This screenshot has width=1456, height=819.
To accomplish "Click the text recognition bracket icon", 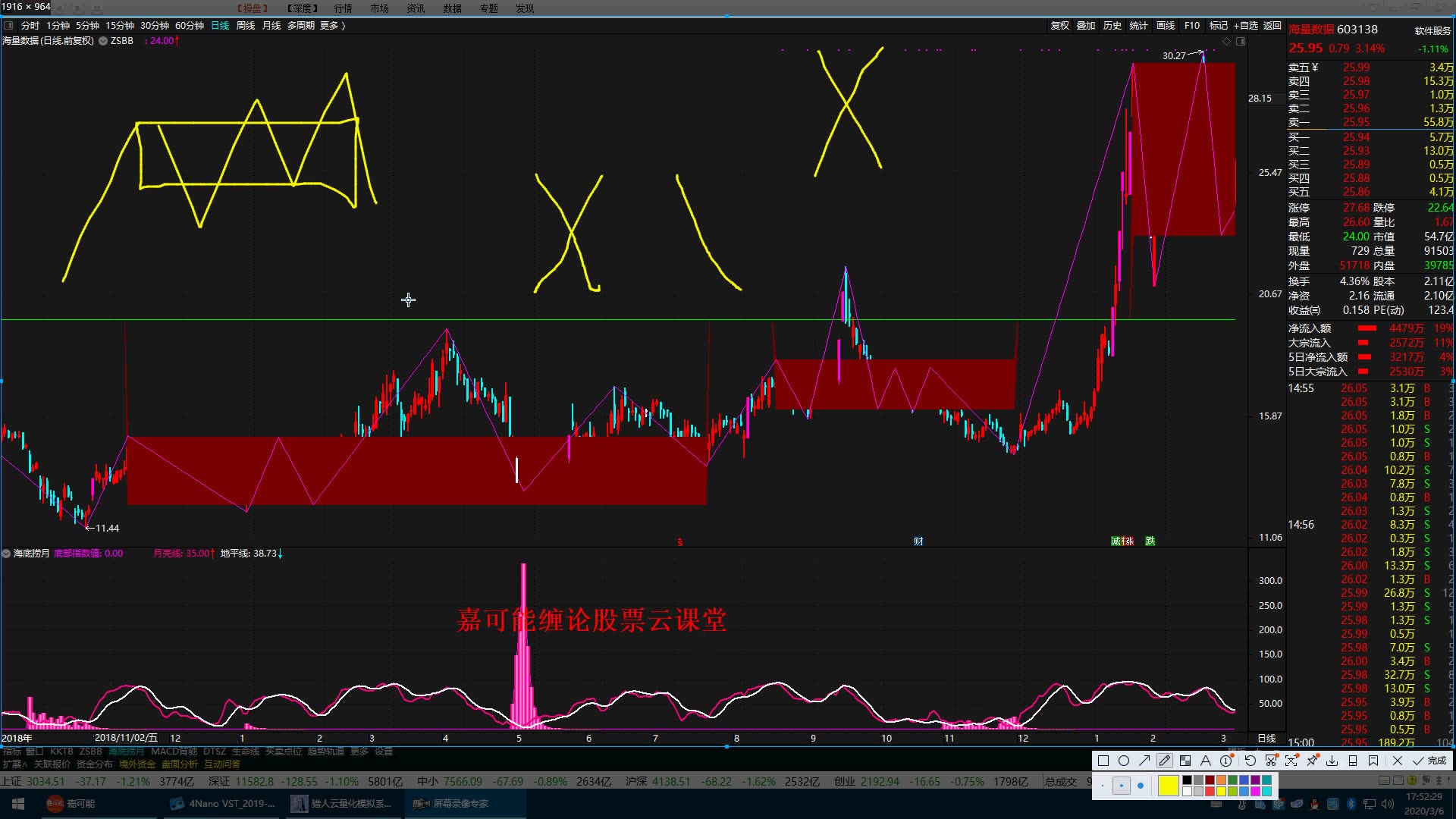I will [1291, 761].
